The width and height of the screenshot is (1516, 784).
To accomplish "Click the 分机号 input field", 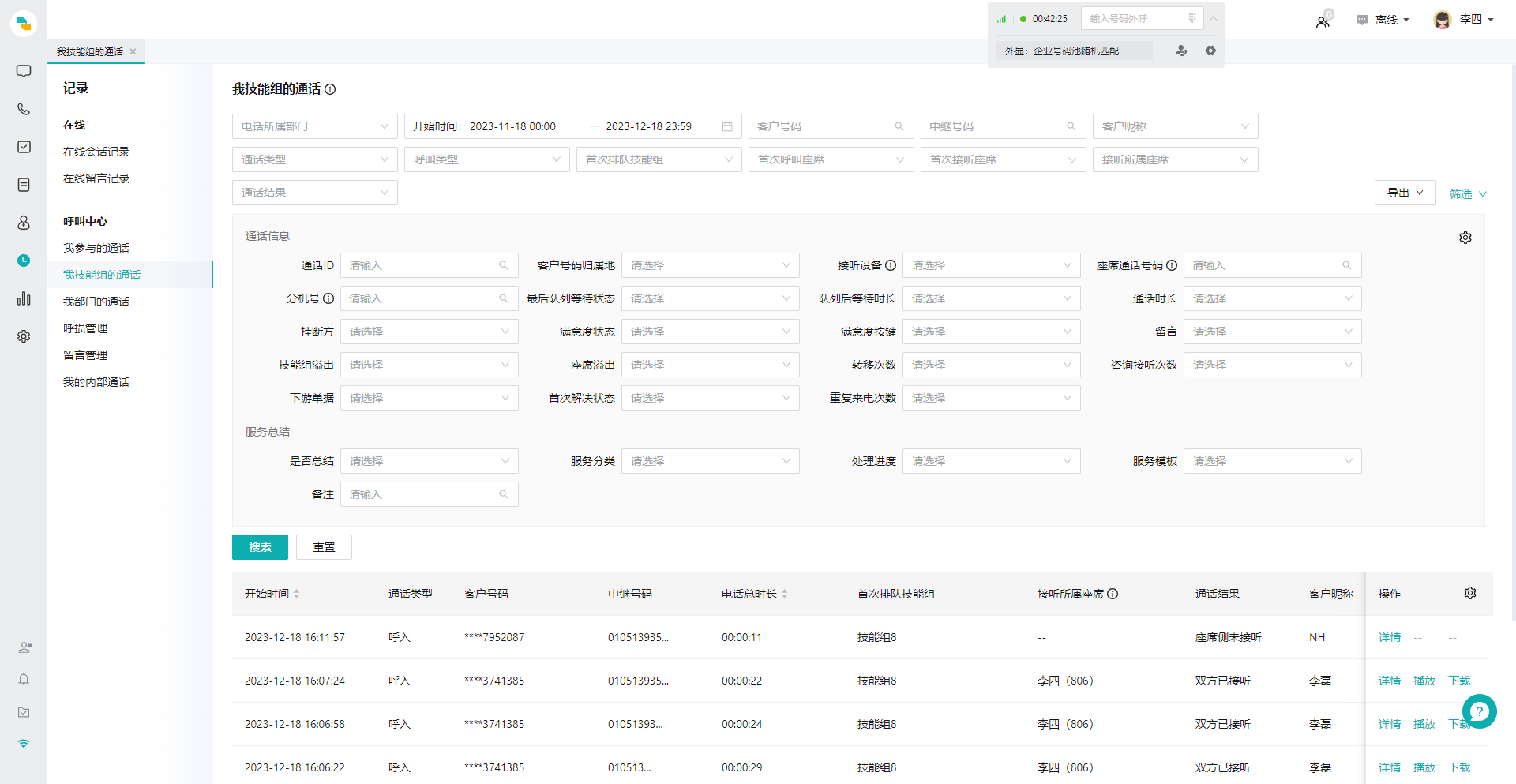I will pyautogui.click(x=430, y=298).
